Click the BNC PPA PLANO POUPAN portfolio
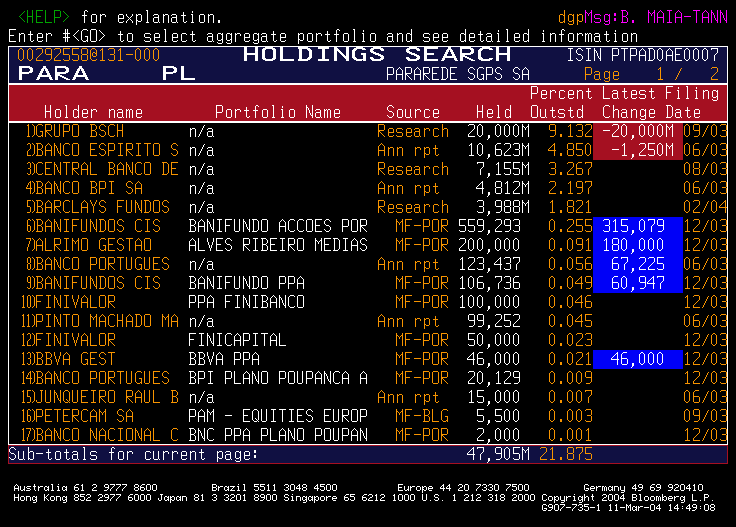 point(278,435)
